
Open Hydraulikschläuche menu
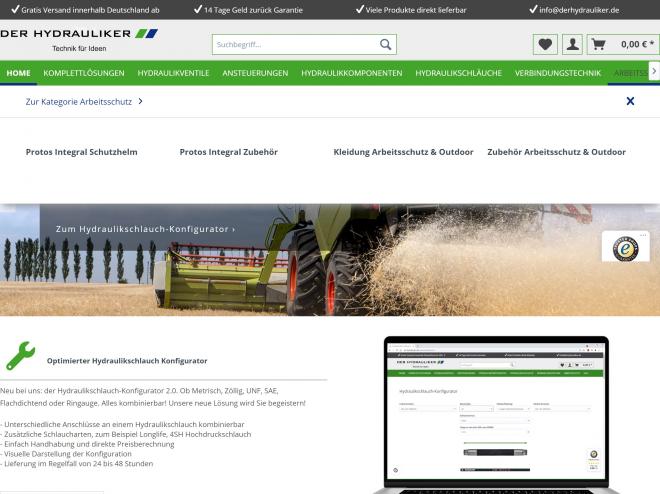[x=458, y=73]
